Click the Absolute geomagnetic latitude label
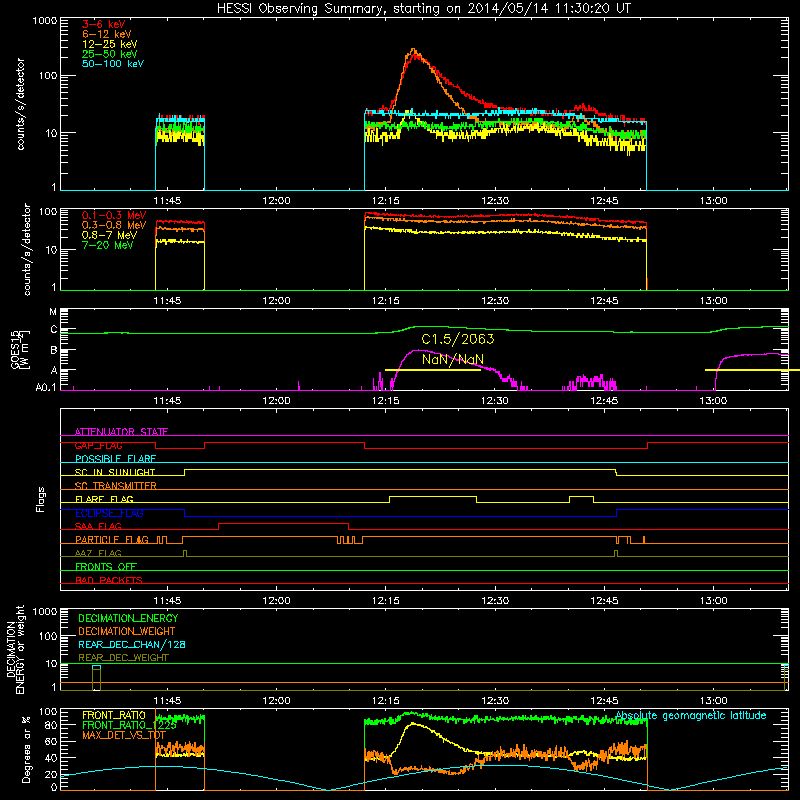The height and width of the screenshot is (800, 800). (691, 716)
